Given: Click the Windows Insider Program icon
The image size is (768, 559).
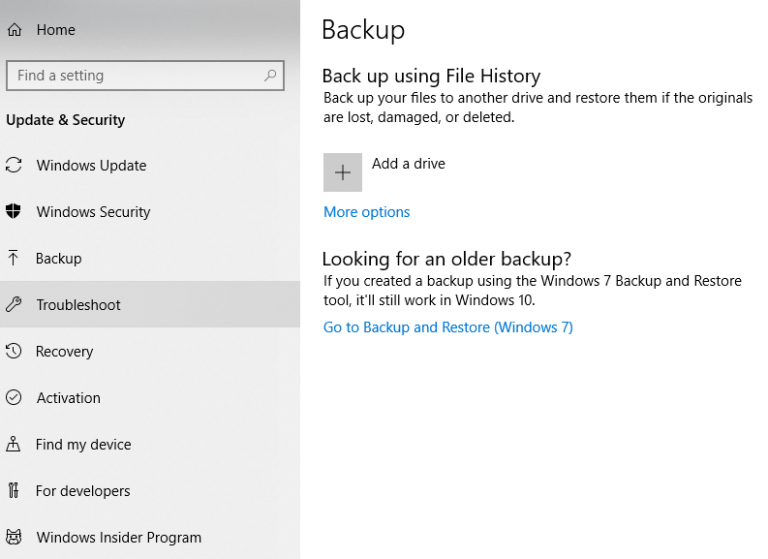Looking at the screenshot, I should click(14, 537).
